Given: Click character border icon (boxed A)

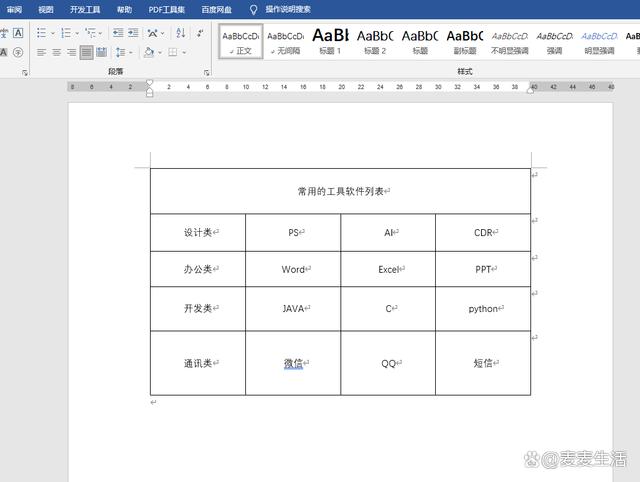Looking at the screenshot, I should coord(18,33).
